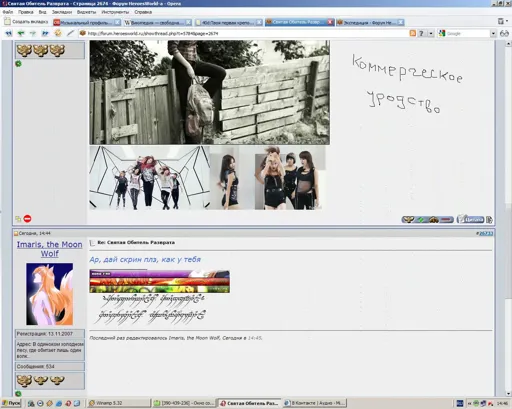
Task: Click the RSS feed icon in address bar
Action: coord(413,33)
